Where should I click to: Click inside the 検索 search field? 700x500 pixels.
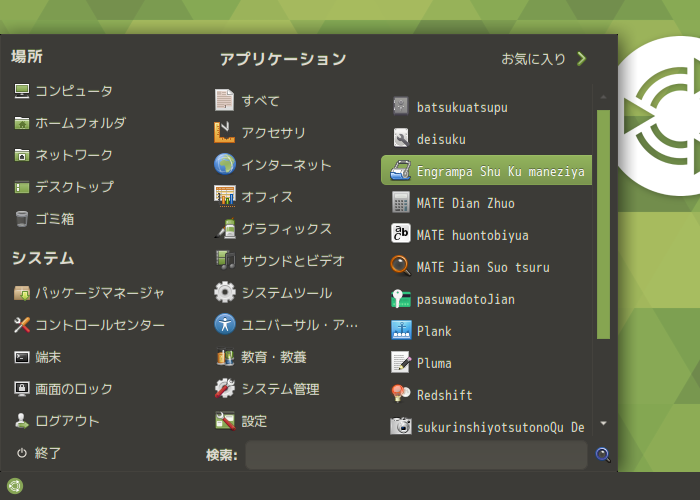click(x=416, y=455)
